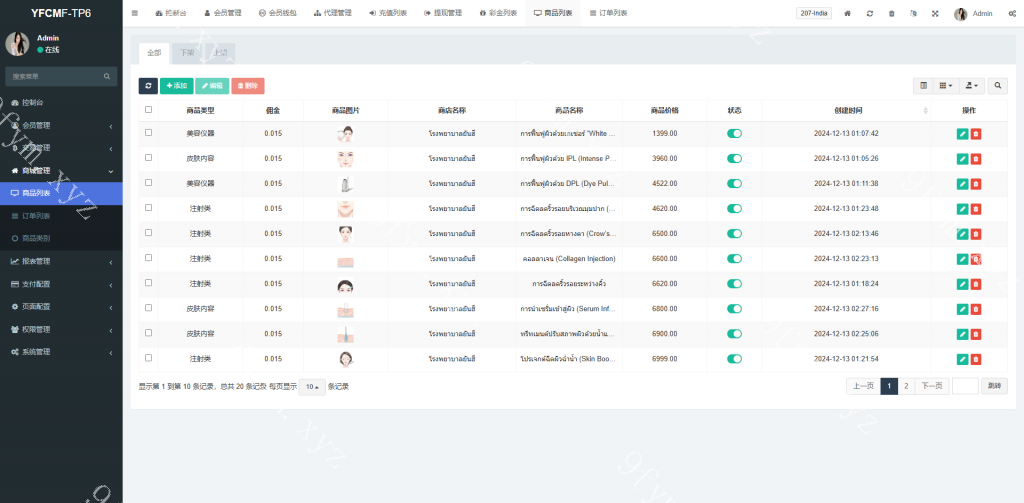Click the 207-India site selector button

point(814,13)
